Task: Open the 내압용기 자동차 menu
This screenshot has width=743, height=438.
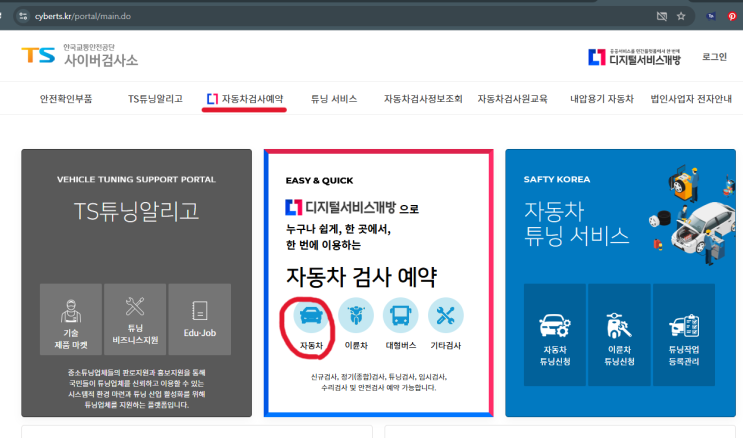Action: pos(602,99)
